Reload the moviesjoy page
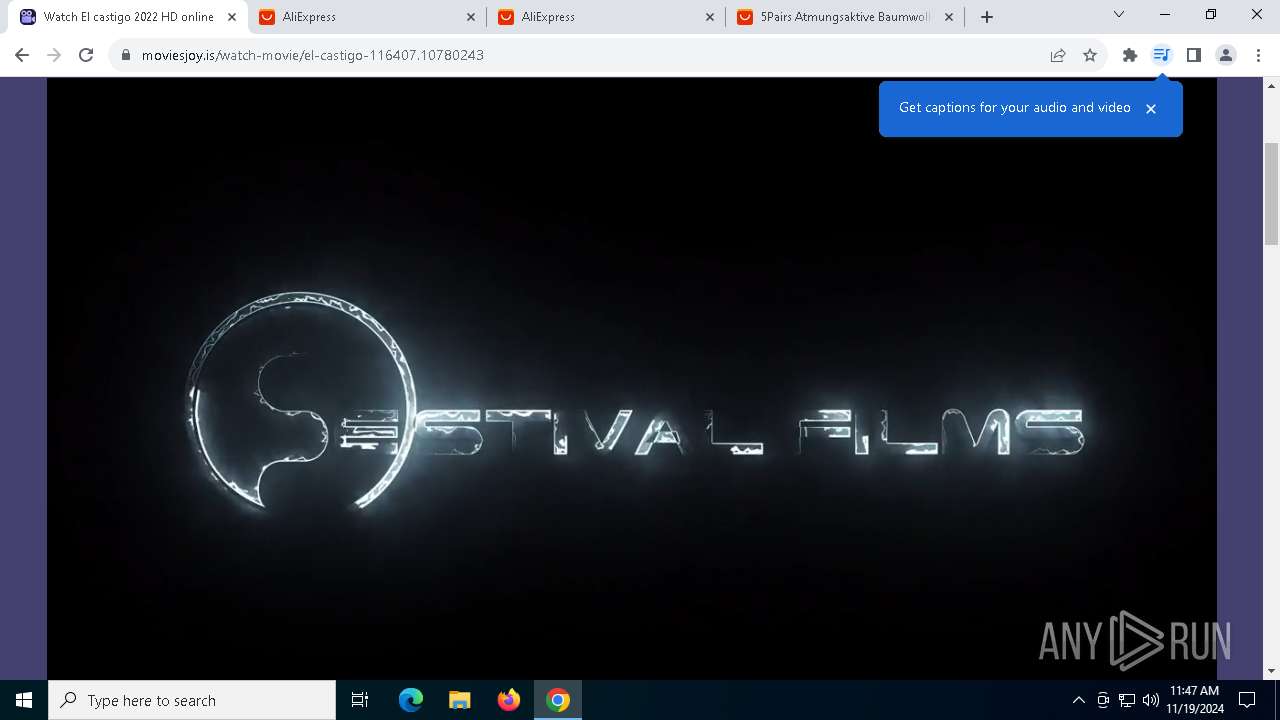The height and width of the screenshot is (720, 1280). pyautogui.click(x=86, y=55)
